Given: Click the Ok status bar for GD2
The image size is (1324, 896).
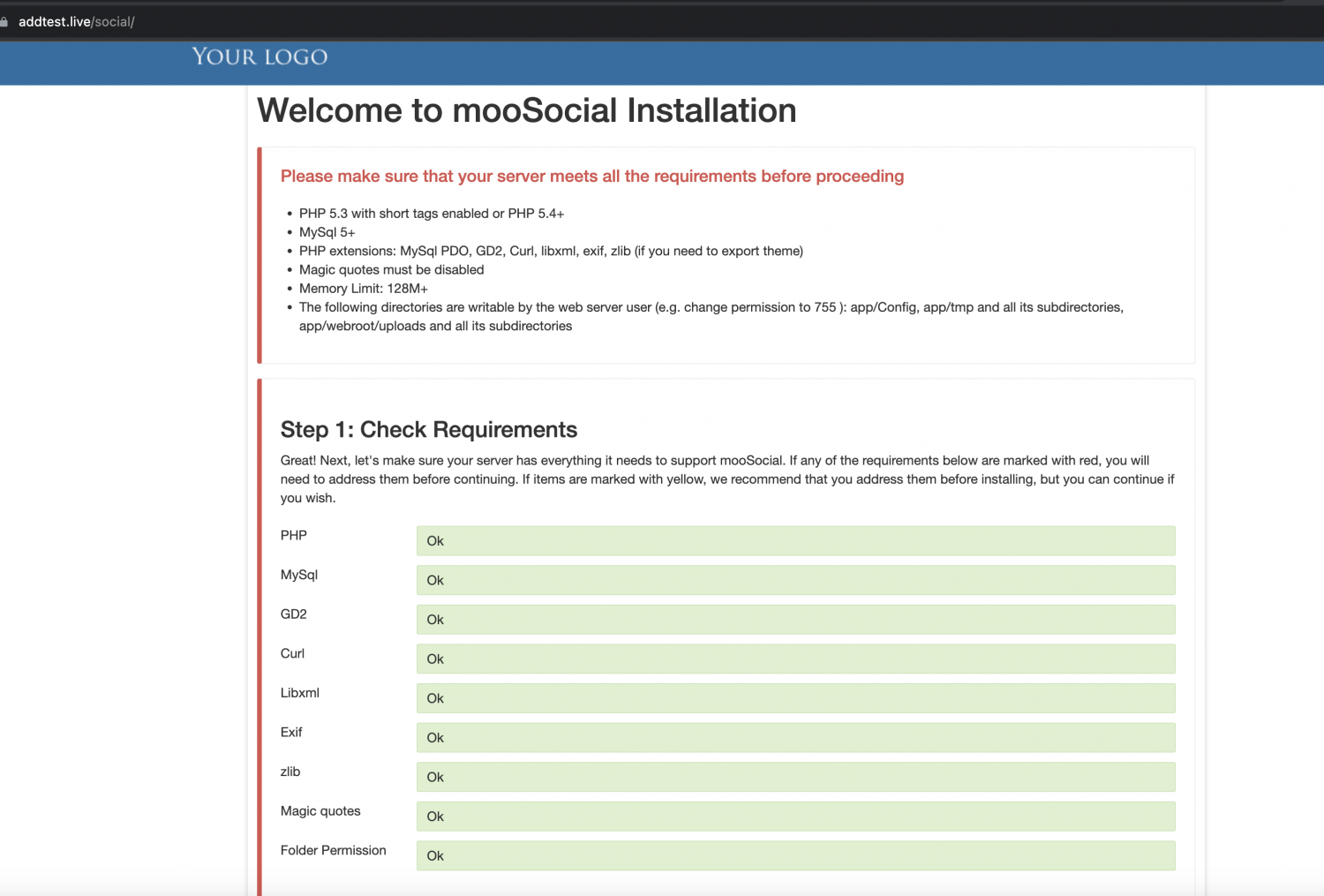Looking at the screenshot, I should coord(795,620).
